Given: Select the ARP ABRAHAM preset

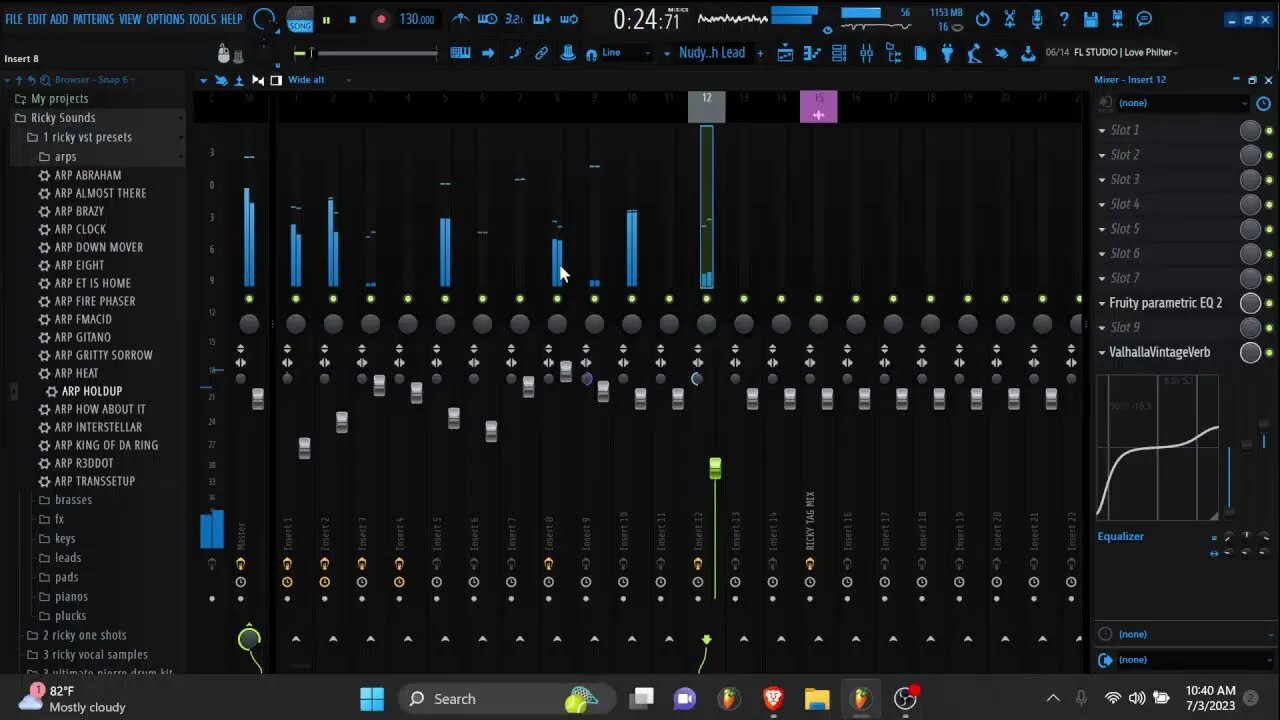Looking at the screenshot, I should (87, 175).
